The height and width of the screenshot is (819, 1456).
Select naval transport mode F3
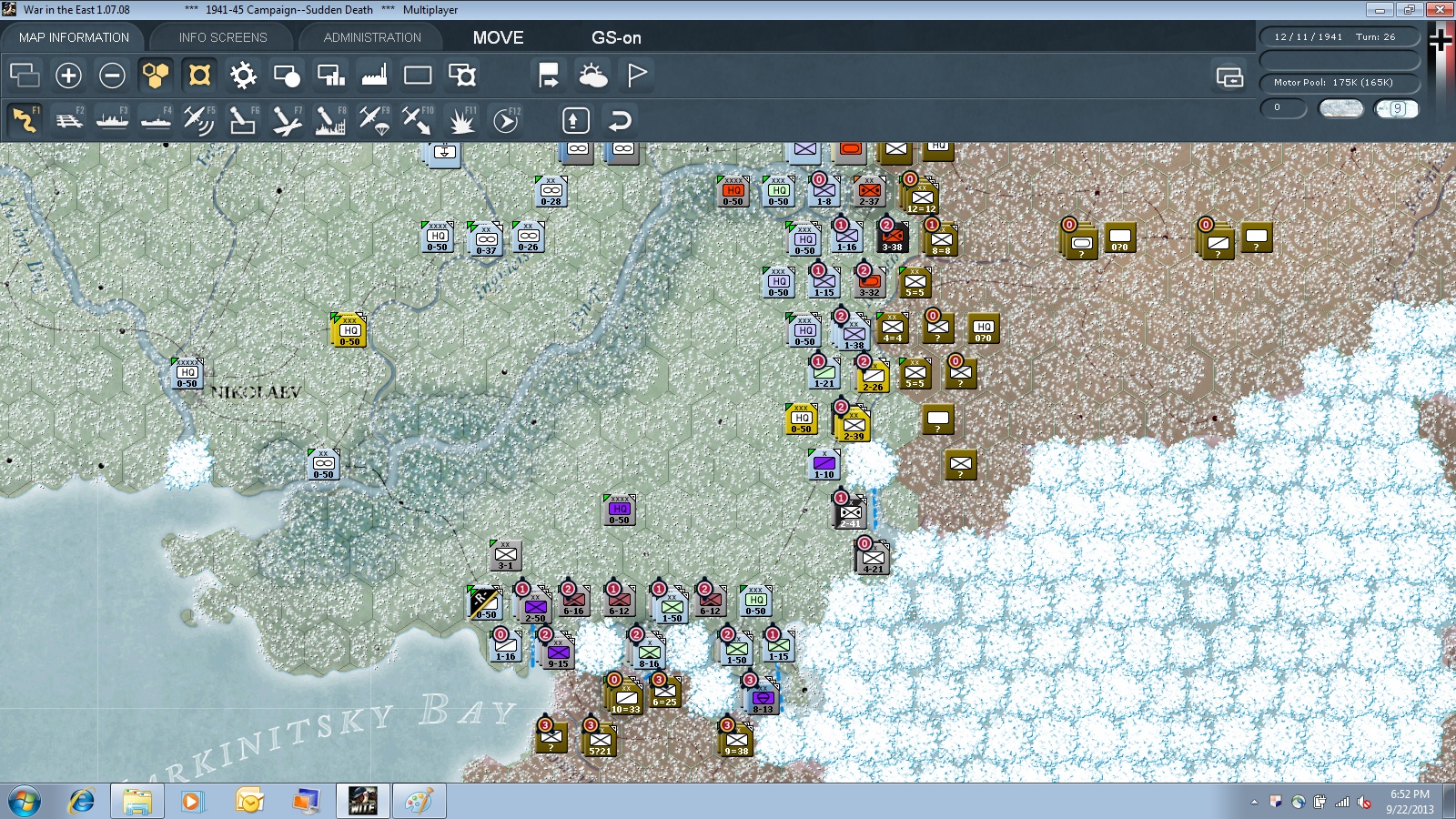[x=113, y=120]
